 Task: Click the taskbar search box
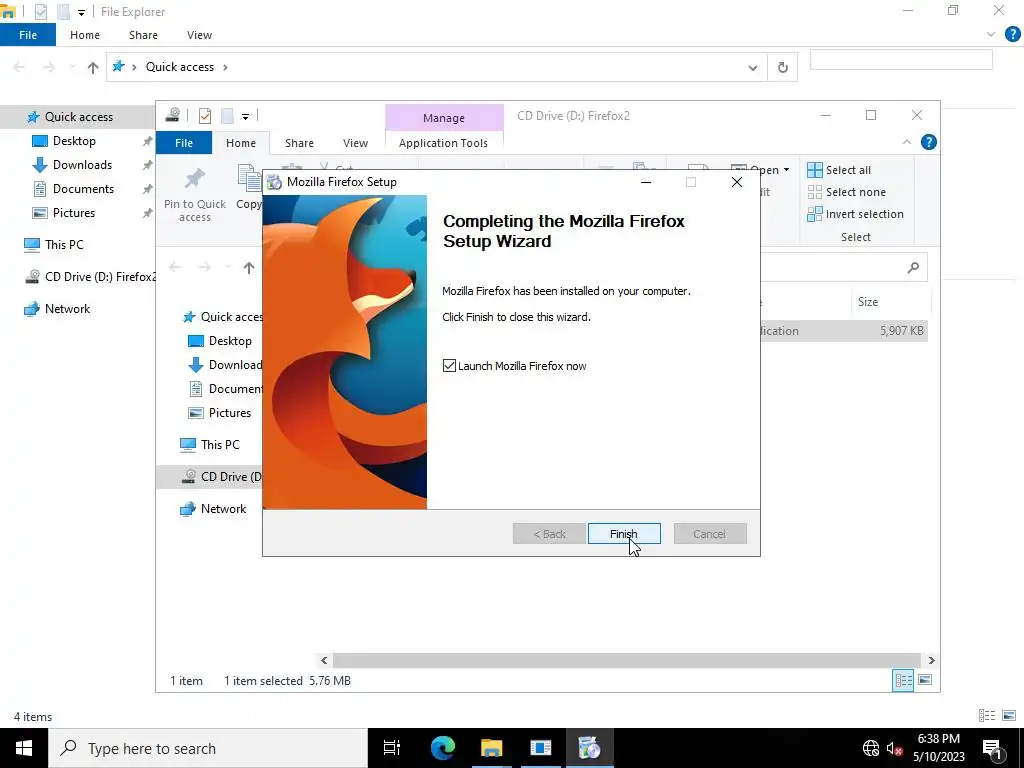[x=208, y=748]
